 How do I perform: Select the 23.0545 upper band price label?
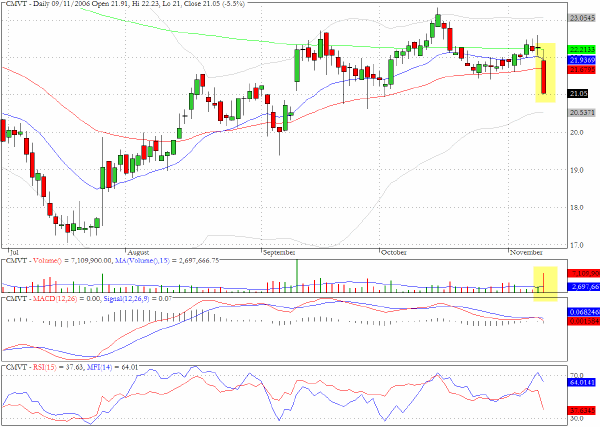click(x=582, y=18)
